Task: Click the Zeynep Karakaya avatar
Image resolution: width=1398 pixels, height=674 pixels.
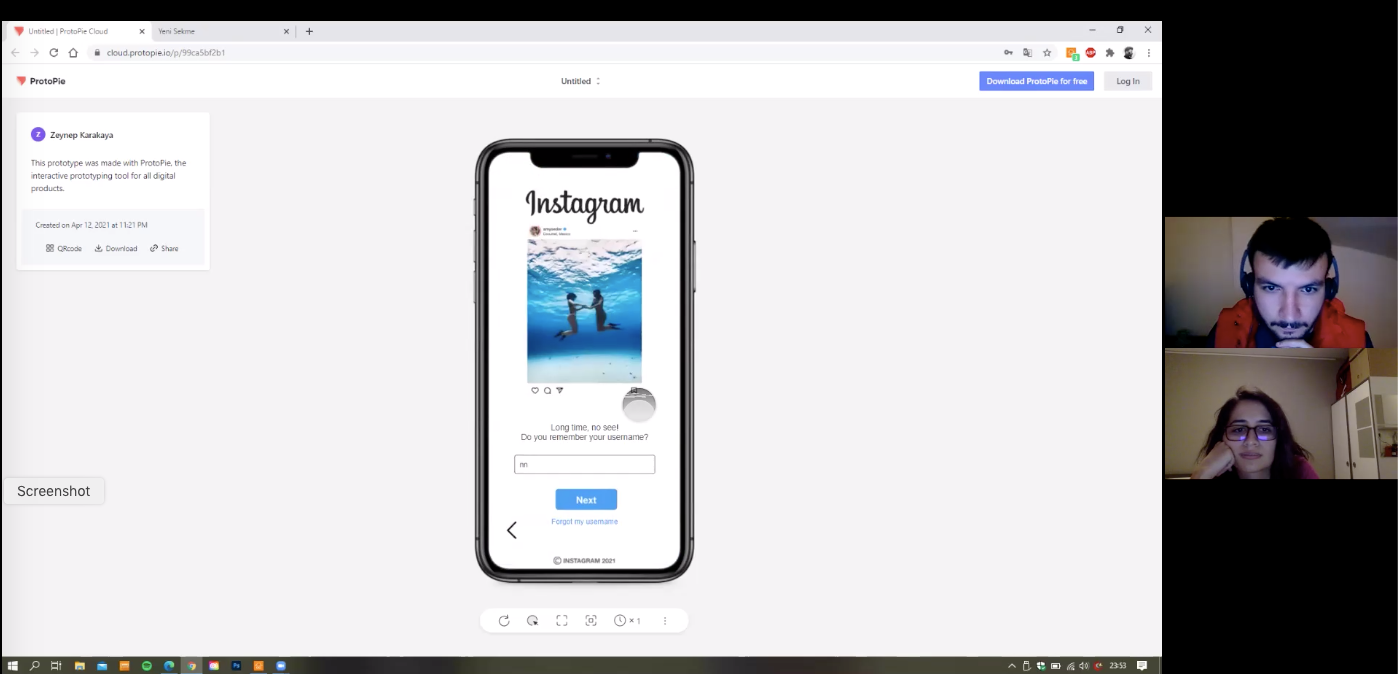Action: (x=38, y=134)
